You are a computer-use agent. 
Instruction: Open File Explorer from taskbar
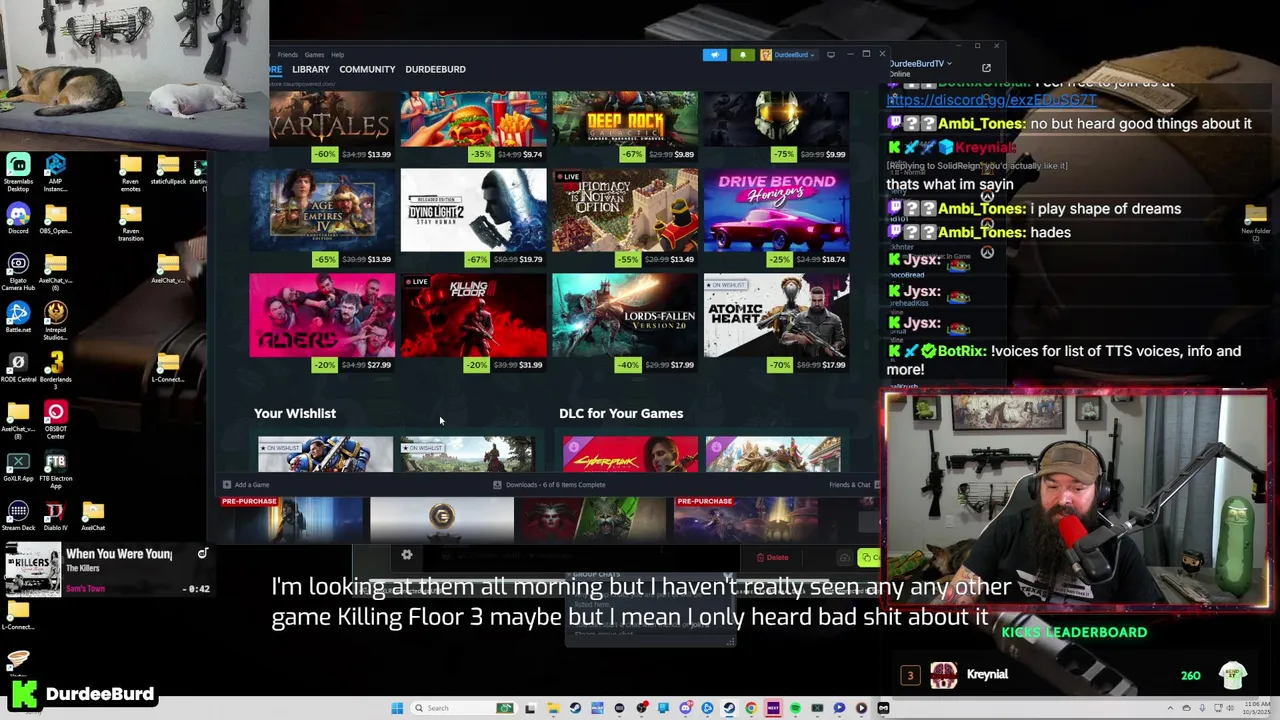click(553, 708)
